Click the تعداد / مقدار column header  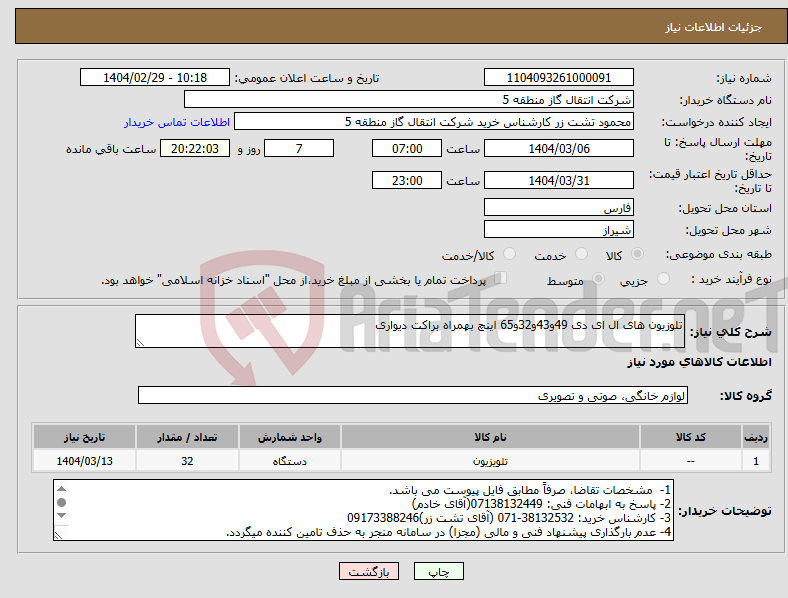click(x=187, y=437)
